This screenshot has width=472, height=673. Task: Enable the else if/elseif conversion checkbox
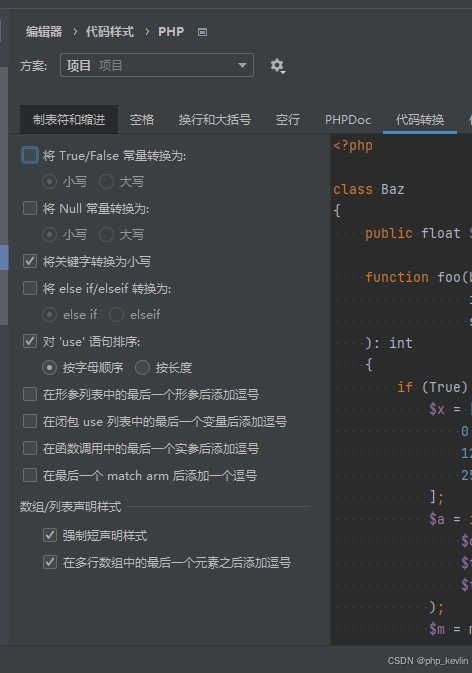[x=30, y=288]
